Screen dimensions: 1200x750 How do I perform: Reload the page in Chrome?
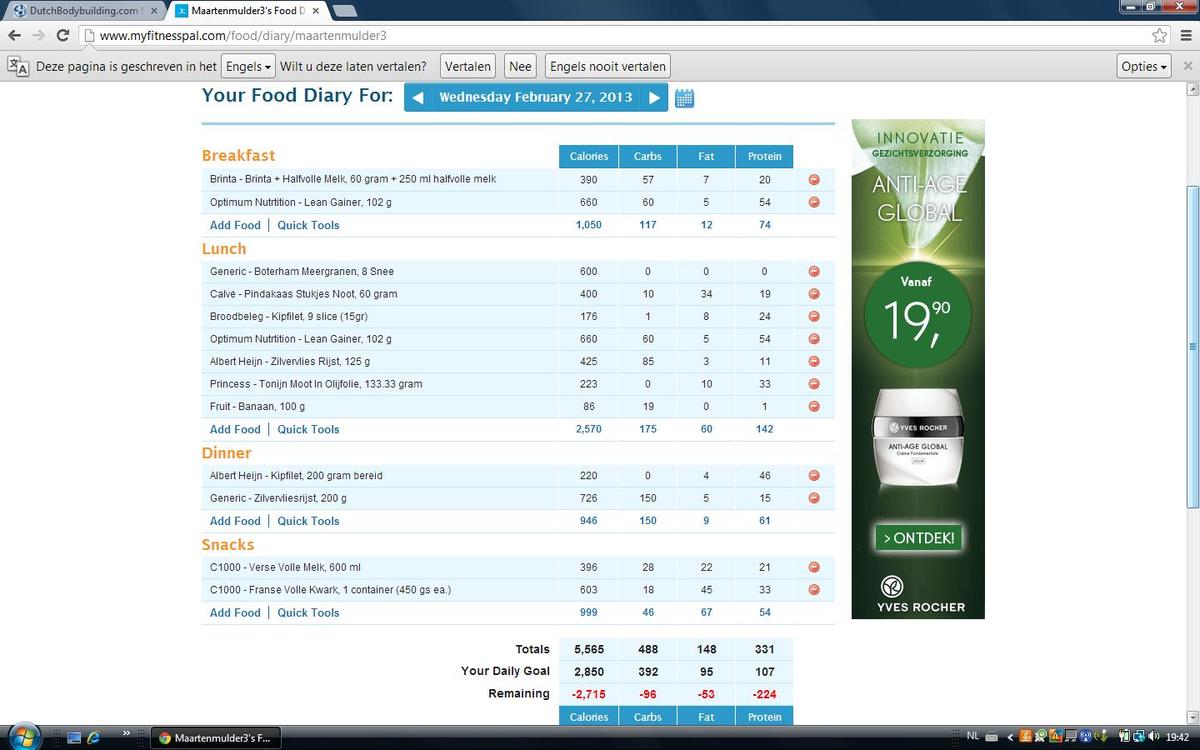(x=63, y=35)
